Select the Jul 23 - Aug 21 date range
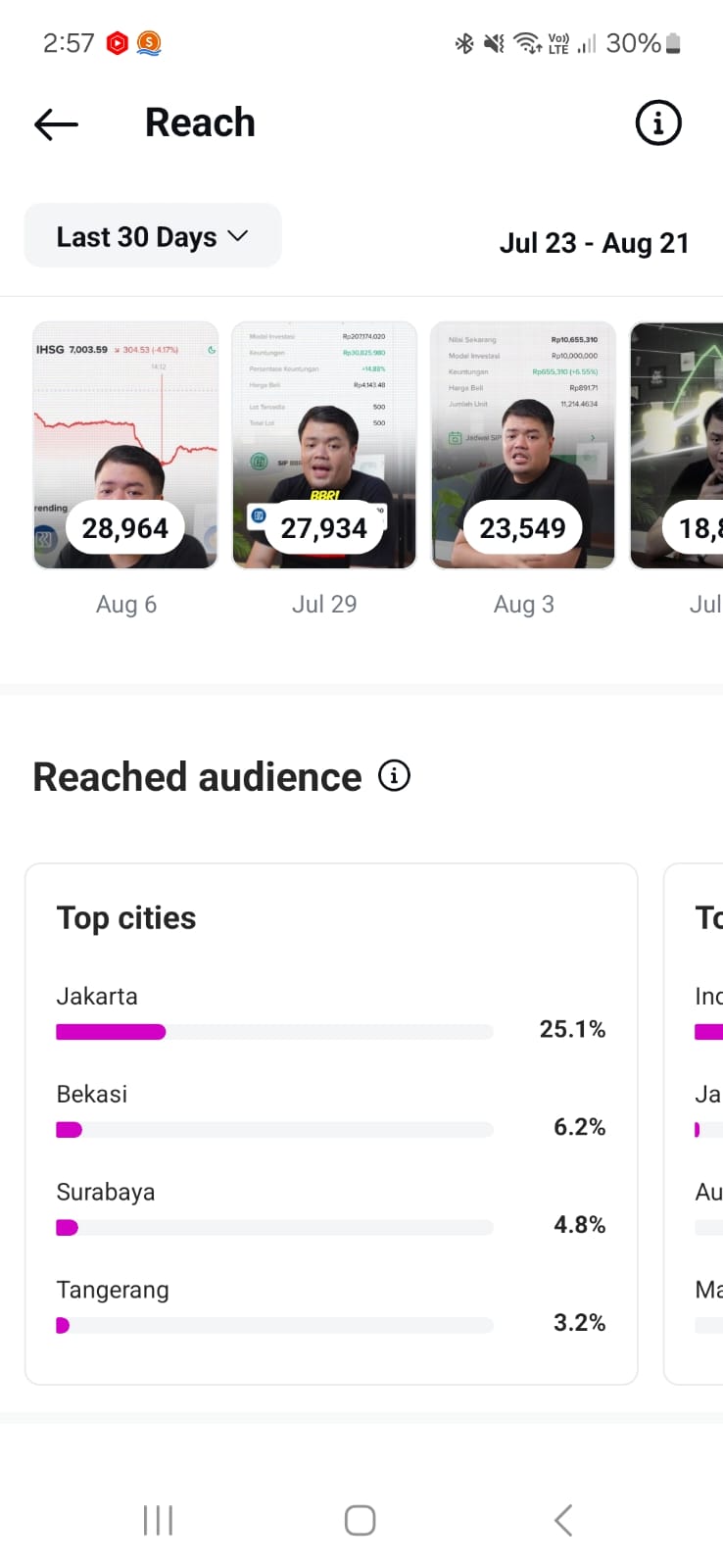This screenshot has height=1568, width=723. click(594, 243)
